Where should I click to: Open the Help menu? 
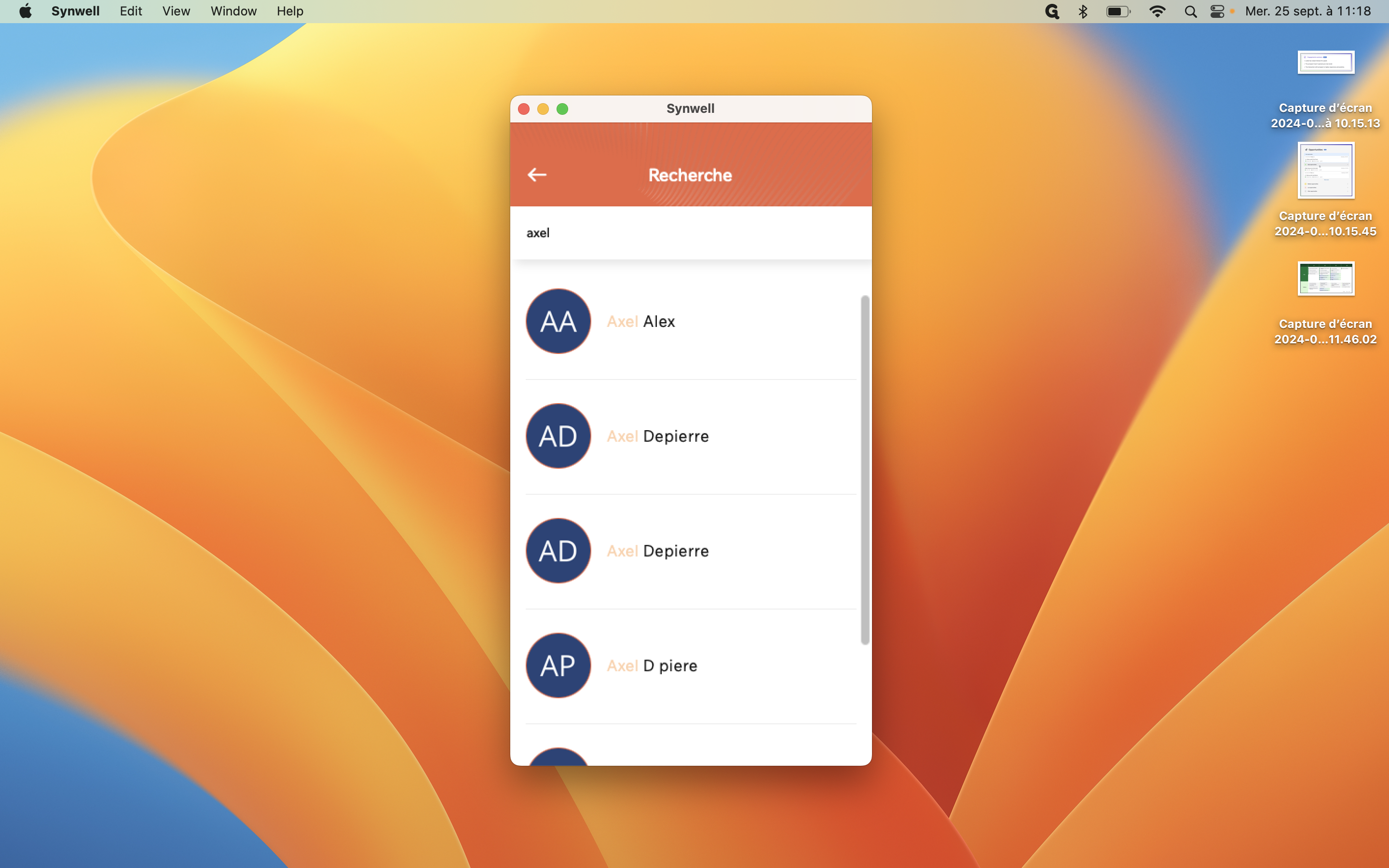(290, 11)
